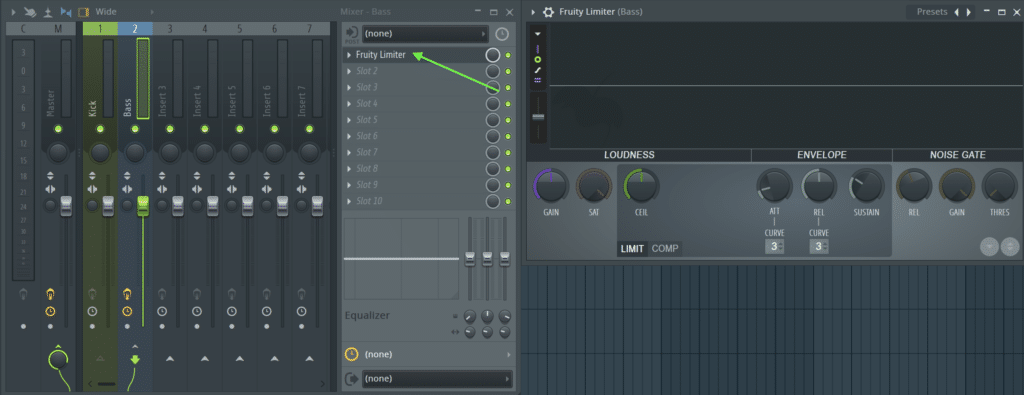Click the Presets label in Fruity Limiter
The height and width of the screenshot is (395, 1024).
coord(932,12)
